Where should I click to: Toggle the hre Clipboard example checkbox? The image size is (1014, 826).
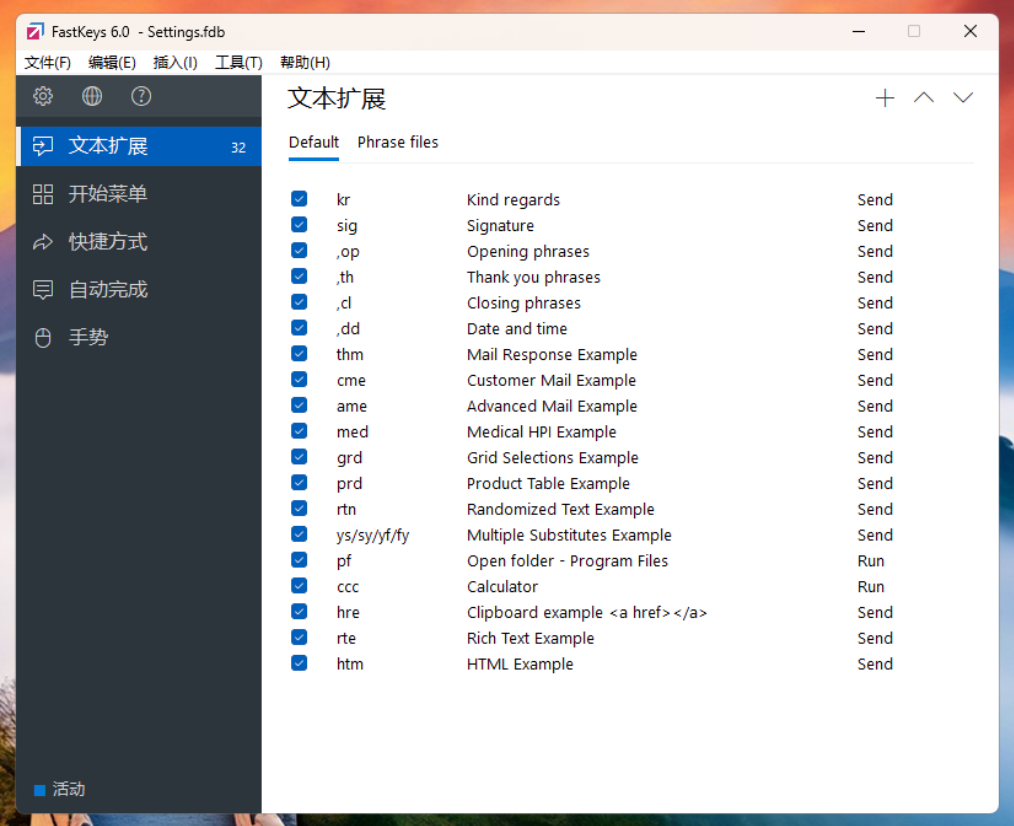tap(299, 612)
